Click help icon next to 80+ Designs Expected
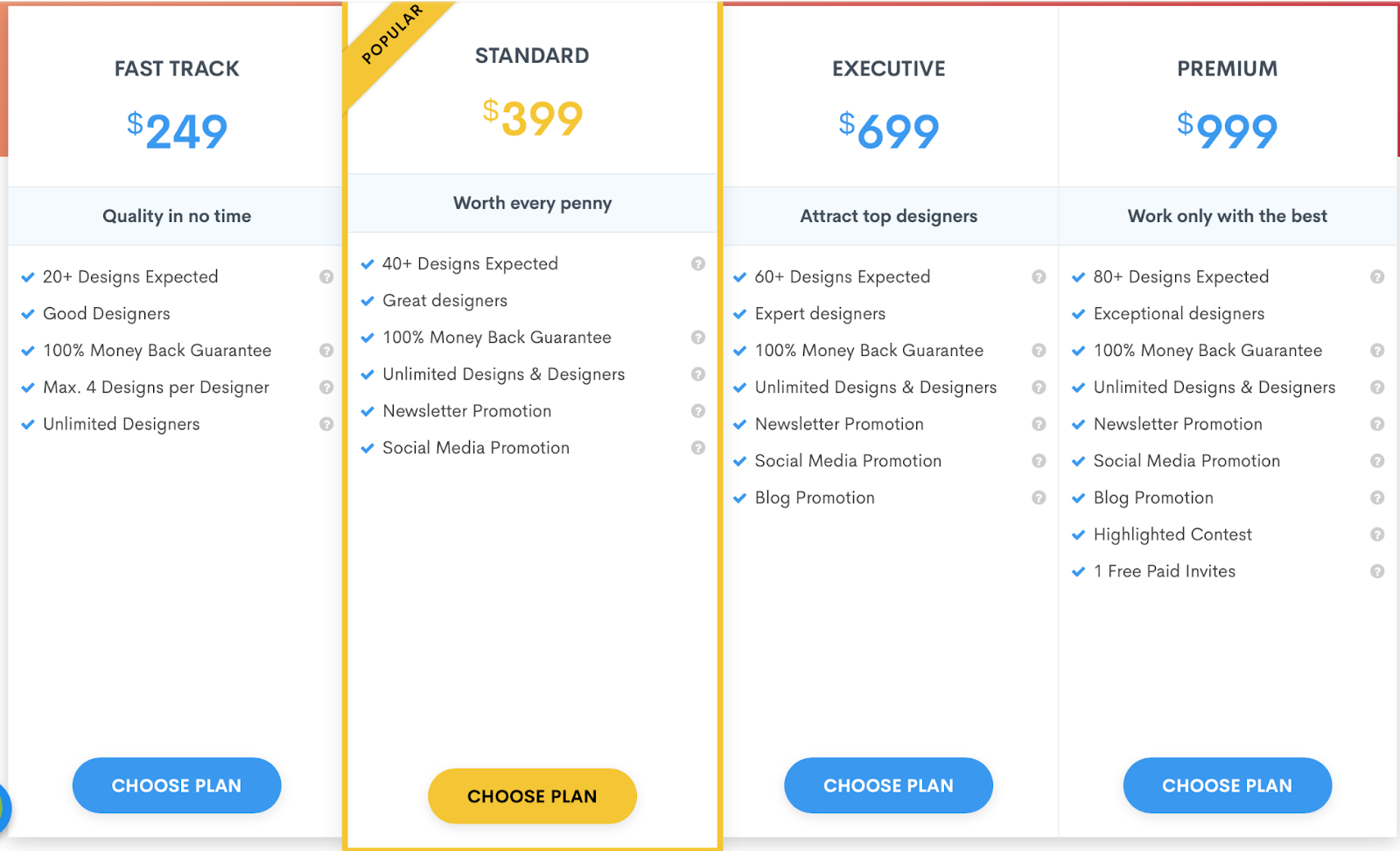This screenshot has width=1400, height=851. [1377, 276]
